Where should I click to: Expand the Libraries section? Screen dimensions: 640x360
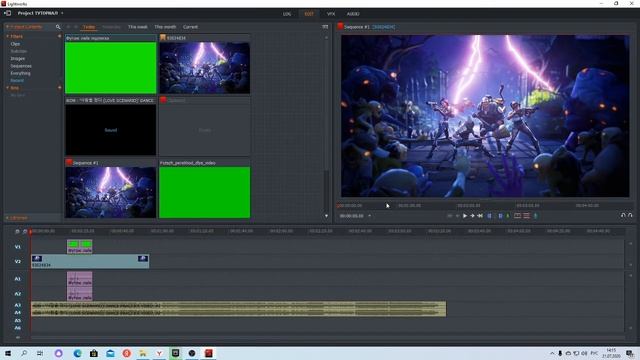click(x=7, y=218)
